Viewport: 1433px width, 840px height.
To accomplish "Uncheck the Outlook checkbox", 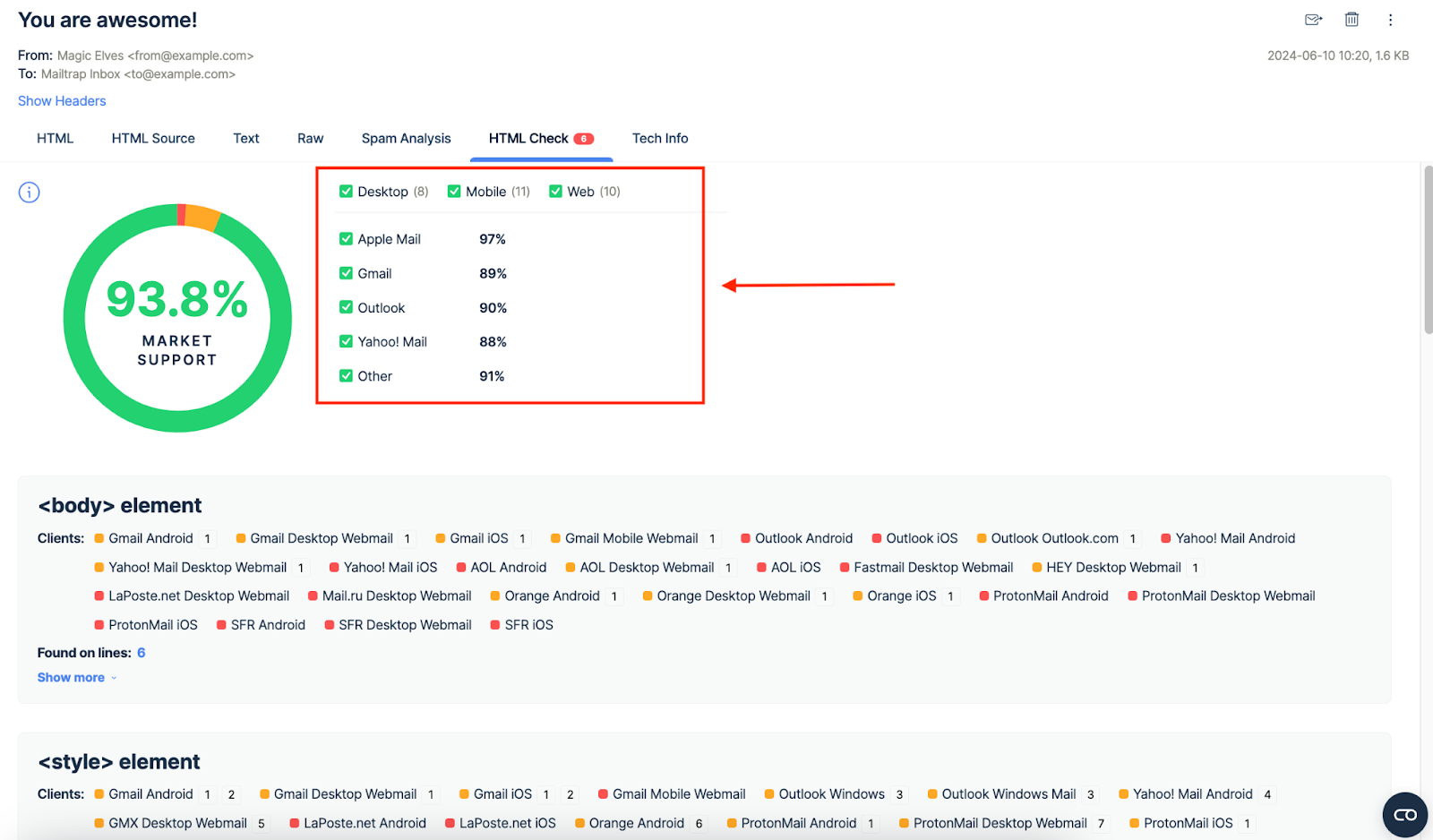I will [x=346, y=307].
